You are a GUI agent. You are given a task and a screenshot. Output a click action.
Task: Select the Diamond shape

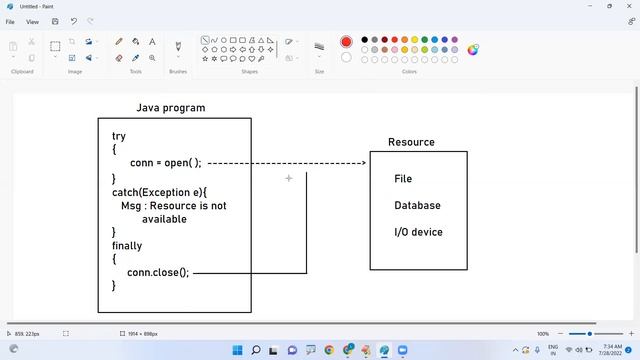click(205, 49)
